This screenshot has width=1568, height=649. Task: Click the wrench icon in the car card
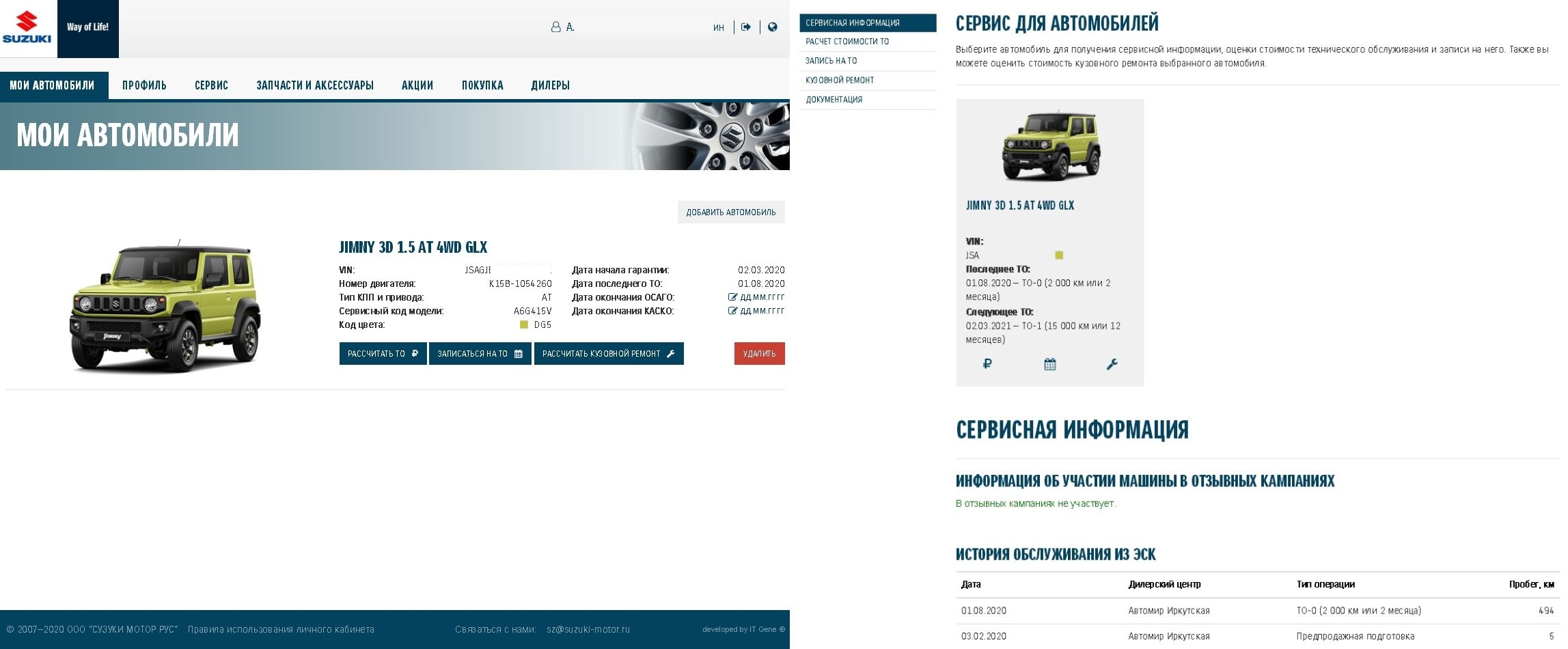click(x=1112, y=364)
